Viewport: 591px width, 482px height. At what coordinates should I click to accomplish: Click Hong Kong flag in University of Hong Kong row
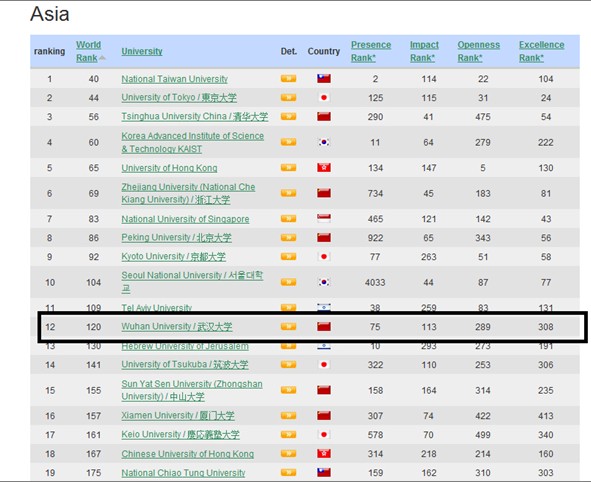tap(324, 168)
